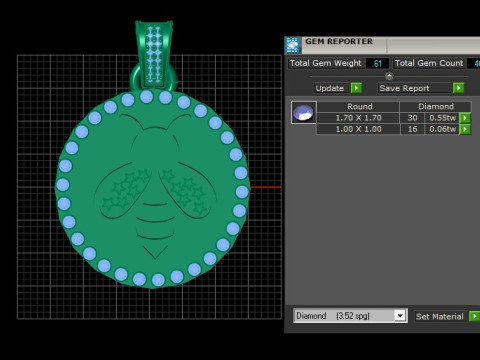
Task: Click the 0.06tw weight cell
Action: click(442, 129)
